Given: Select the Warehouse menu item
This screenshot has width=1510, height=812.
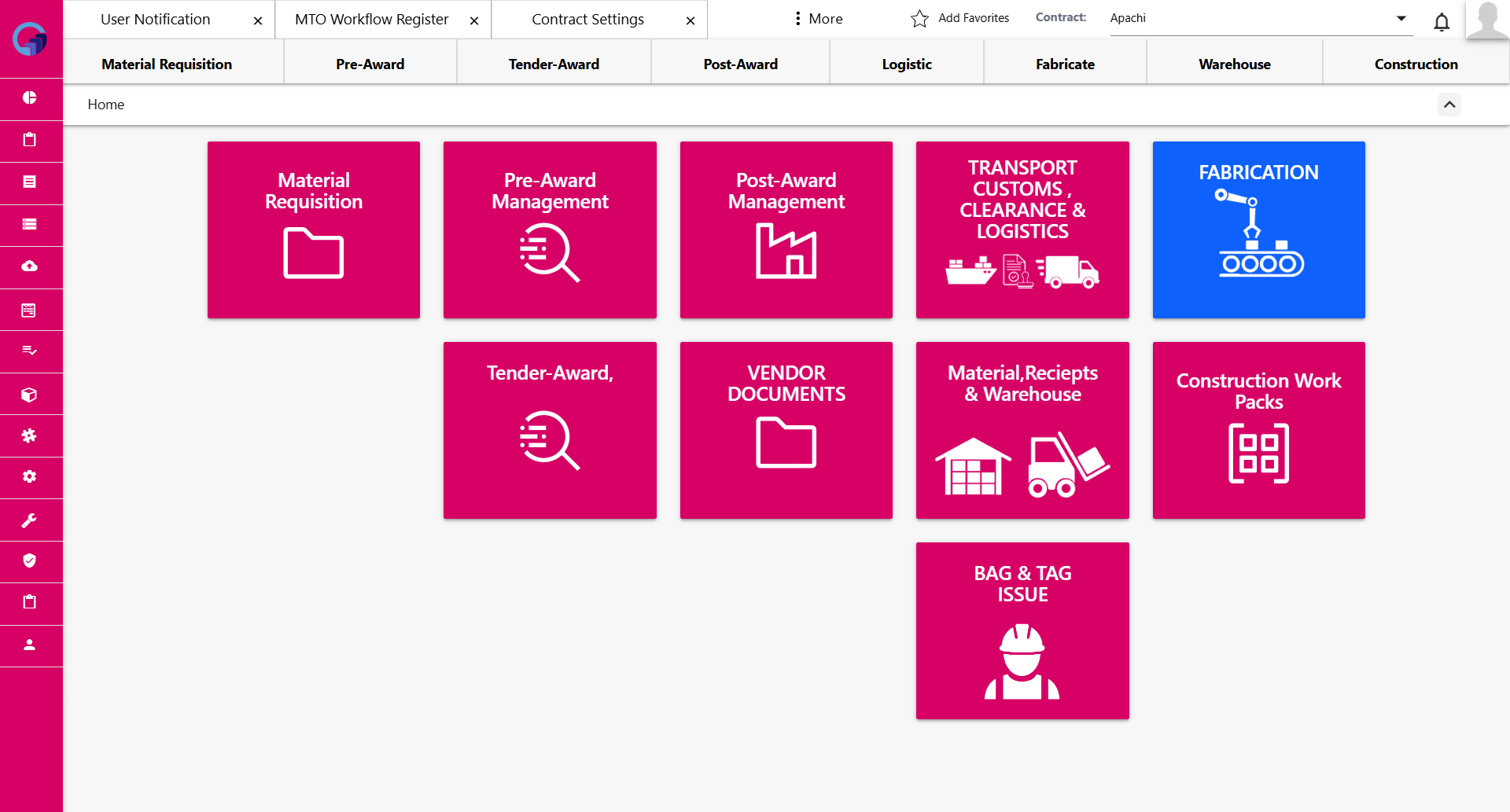Looking at the screenshot, I should [1234, 64].
